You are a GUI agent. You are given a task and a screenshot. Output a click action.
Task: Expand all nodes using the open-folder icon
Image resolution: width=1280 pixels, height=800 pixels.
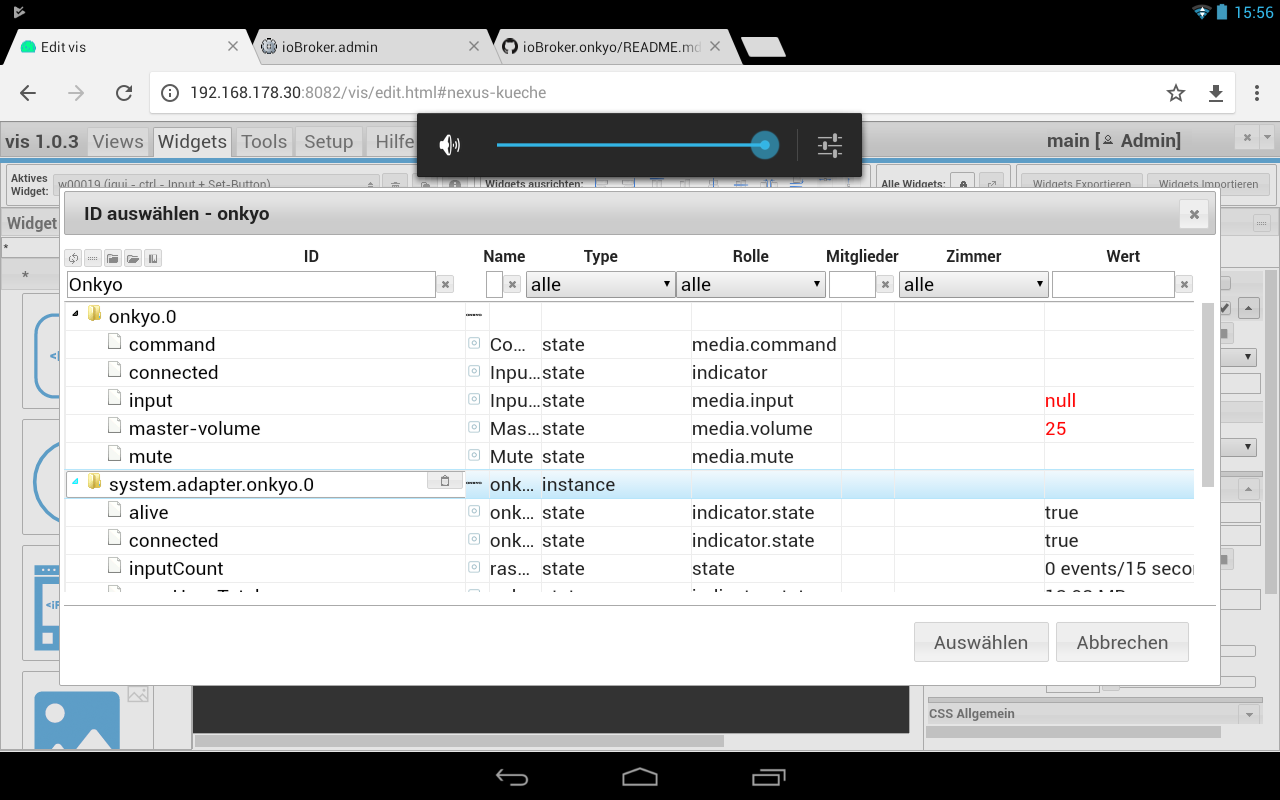(x=133, y=258)
